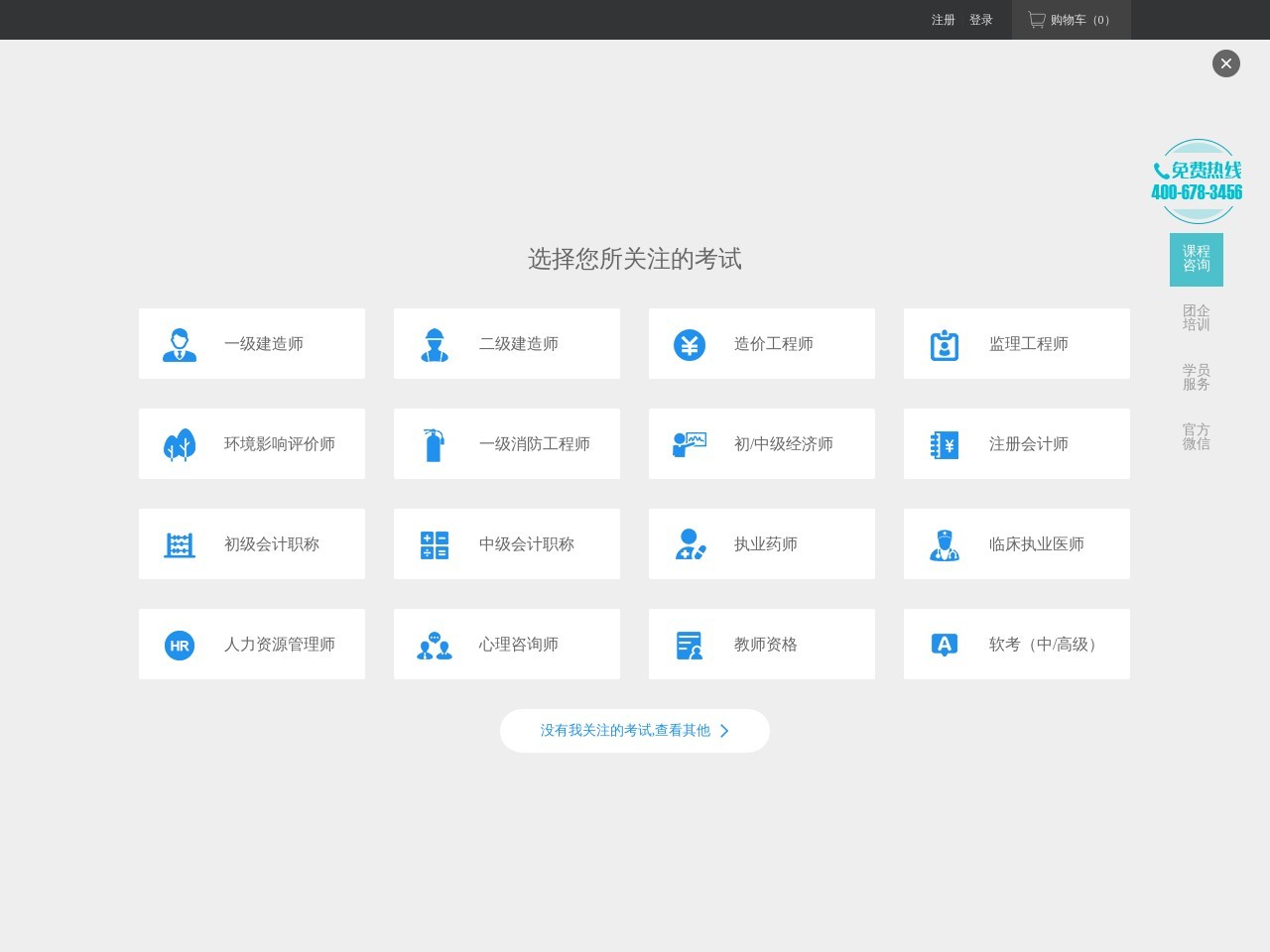The width and height of the screenshot is (1270, 952).
Task: Click the 登录 login link
Action: [980, 20]
